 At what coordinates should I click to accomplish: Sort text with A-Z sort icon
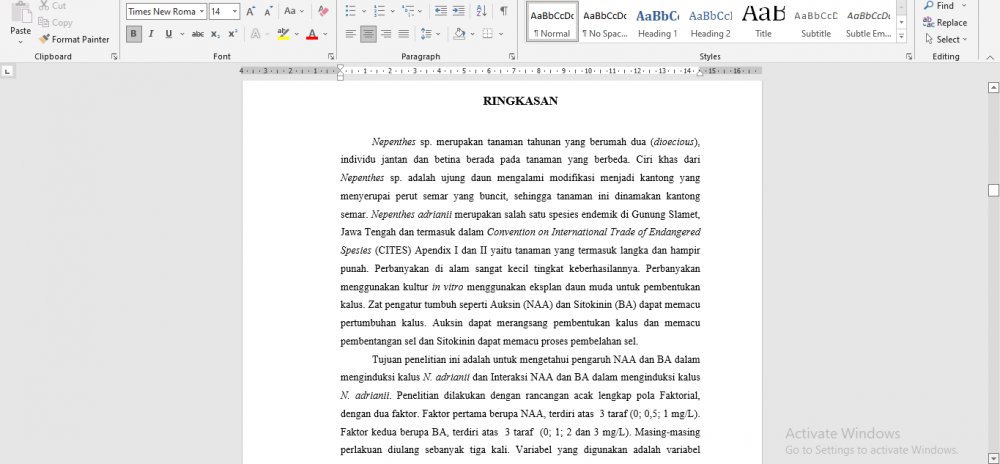coord(482,11)
